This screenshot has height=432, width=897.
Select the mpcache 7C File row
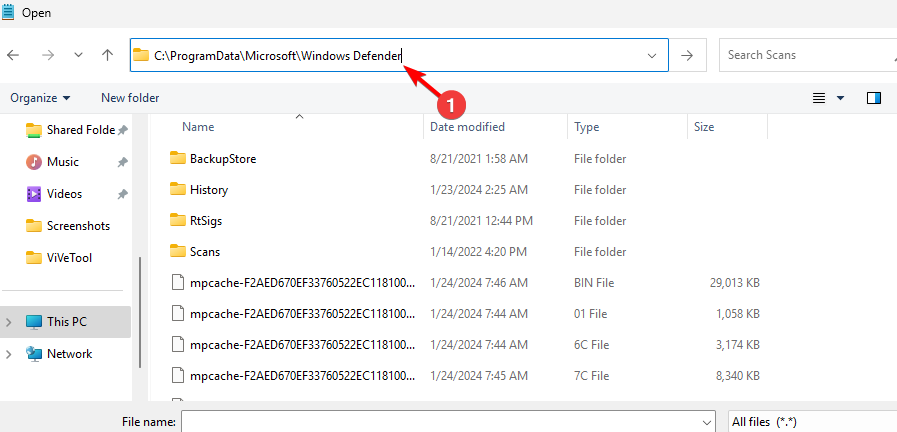[468, 375]
